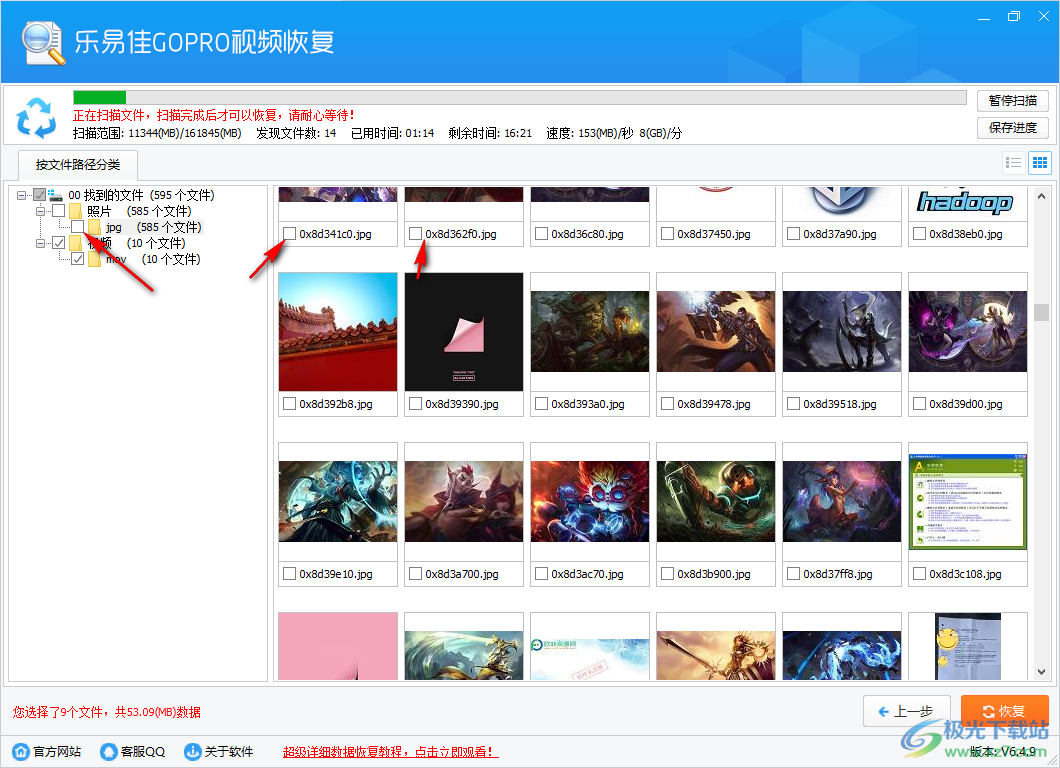
Task: Check the 0x8d341c0.jpg checkbox
Action: click(x=289, y=234)
